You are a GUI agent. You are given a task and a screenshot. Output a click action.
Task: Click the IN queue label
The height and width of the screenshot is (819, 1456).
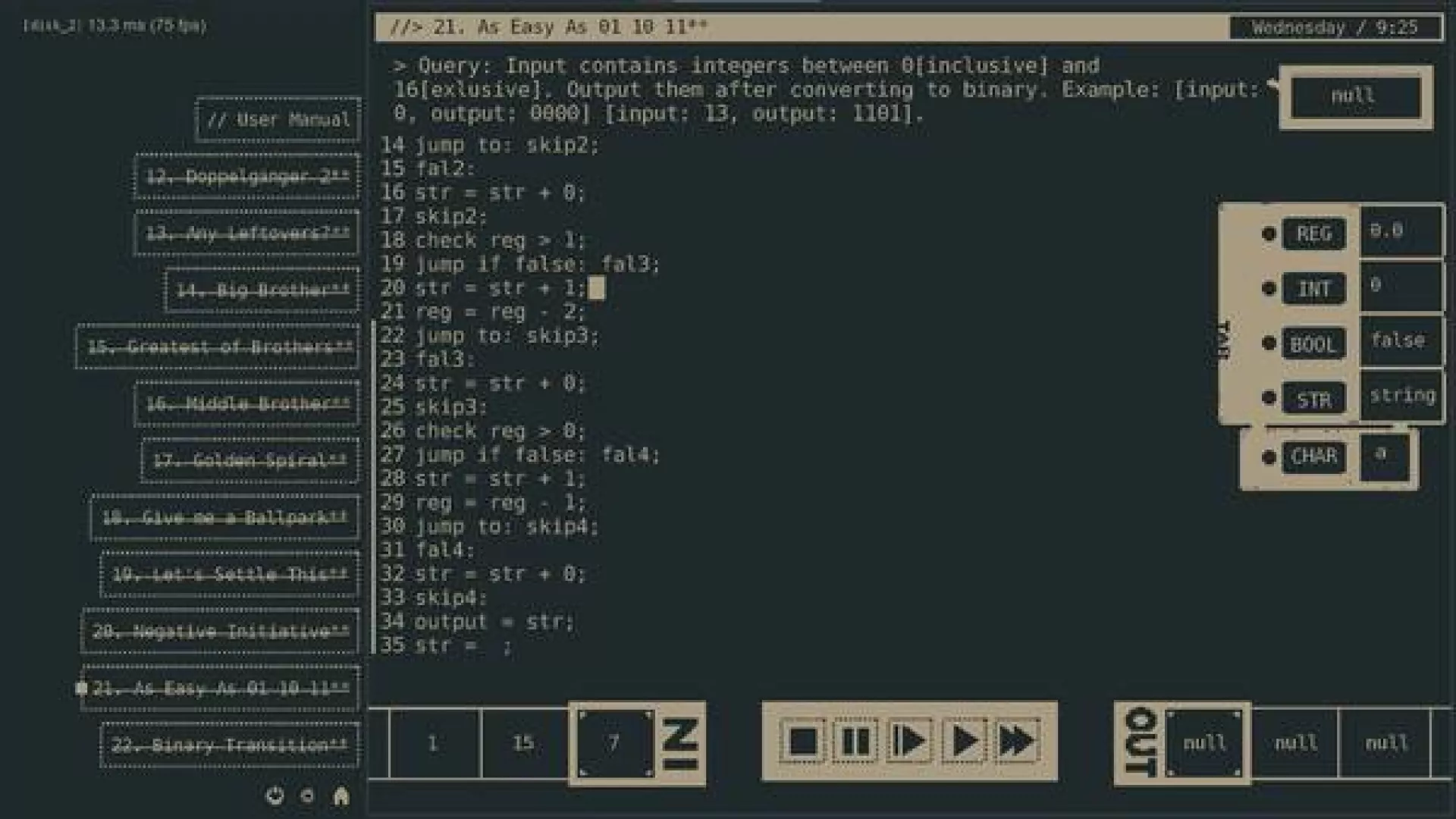point(680,745)
